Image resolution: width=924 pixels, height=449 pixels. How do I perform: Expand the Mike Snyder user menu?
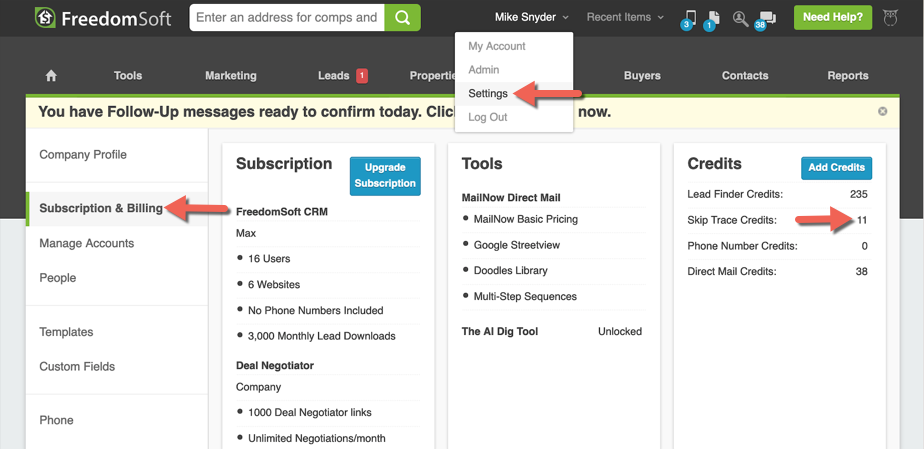pos(531,17)
